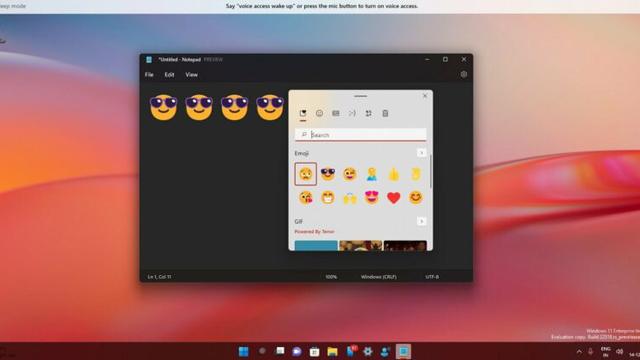Click the emoji panel top grab handle

tap(360, 96)
